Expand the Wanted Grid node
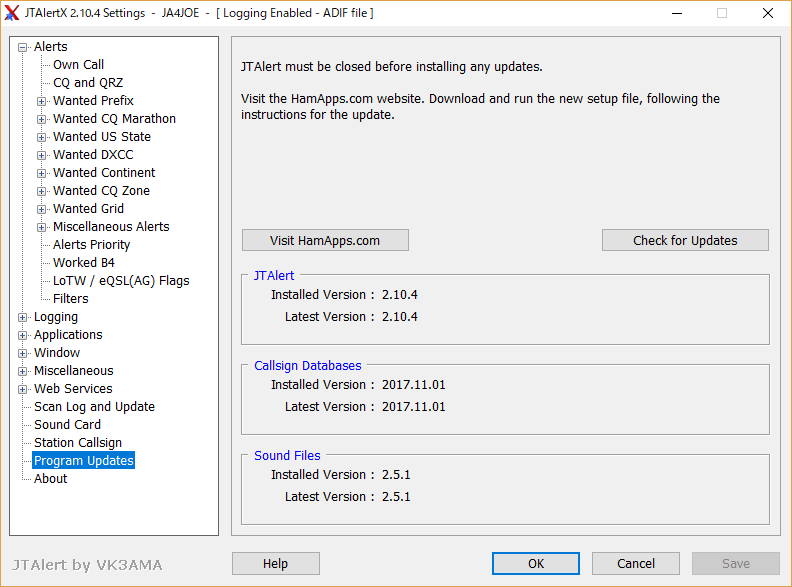The width and height of the screenshot is (792, 587). [x=41, y=209]
